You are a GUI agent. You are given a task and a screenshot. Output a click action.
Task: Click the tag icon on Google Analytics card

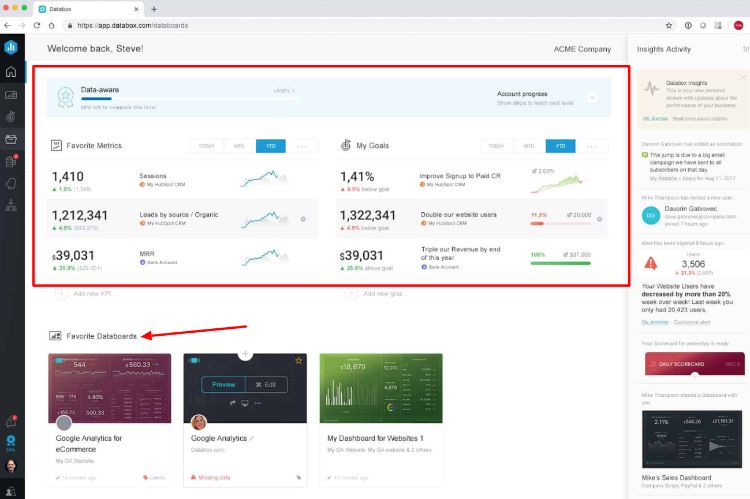point(298,477)
